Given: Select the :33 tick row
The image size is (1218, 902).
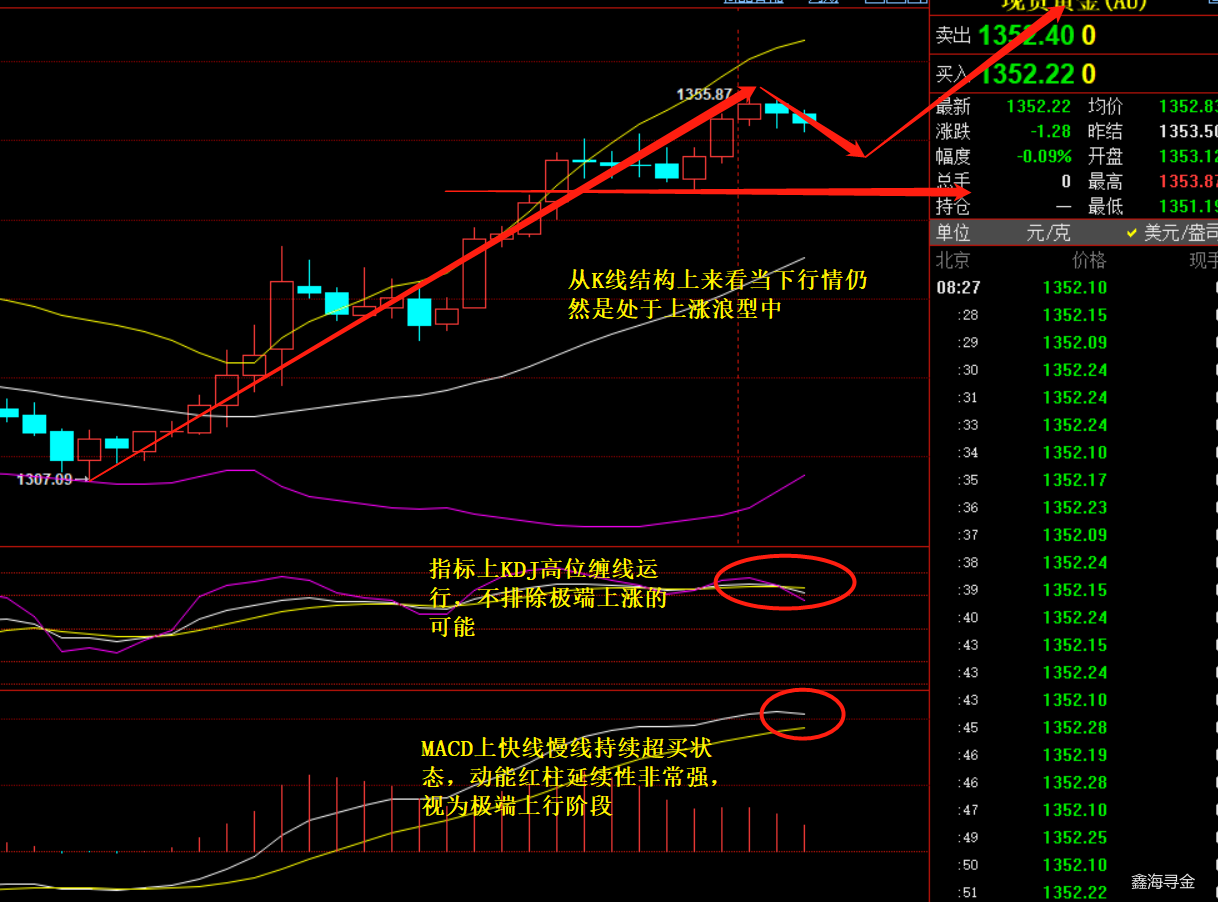Looking at the screenshot, I should tap(1074, 425).
